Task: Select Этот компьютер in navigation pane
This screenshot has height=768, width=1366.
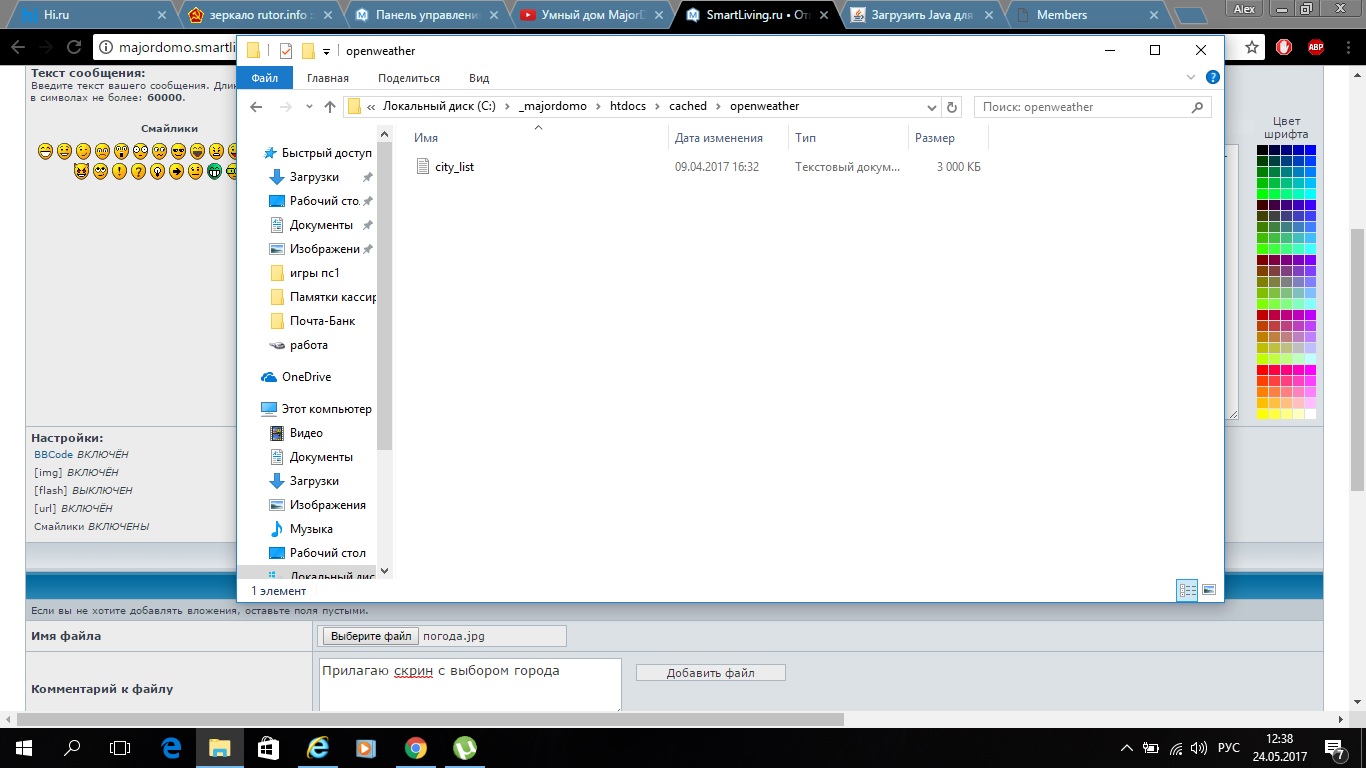Action: (326, 409)
